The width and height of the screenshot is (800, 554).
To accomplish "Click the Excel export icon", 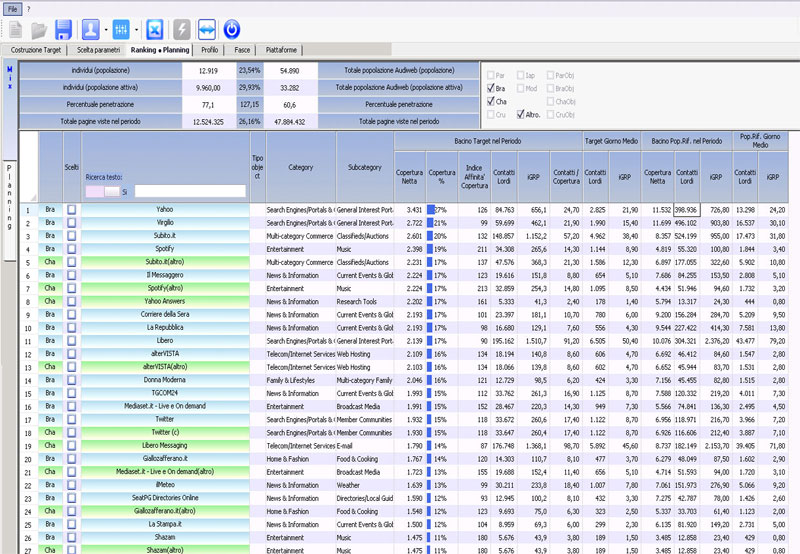I will (x=155, y=29).
